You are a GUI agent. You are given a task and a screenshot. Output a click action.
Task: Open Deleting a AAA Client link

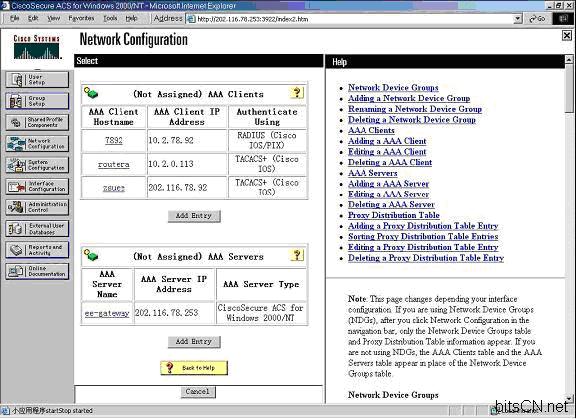pos(390,162)
